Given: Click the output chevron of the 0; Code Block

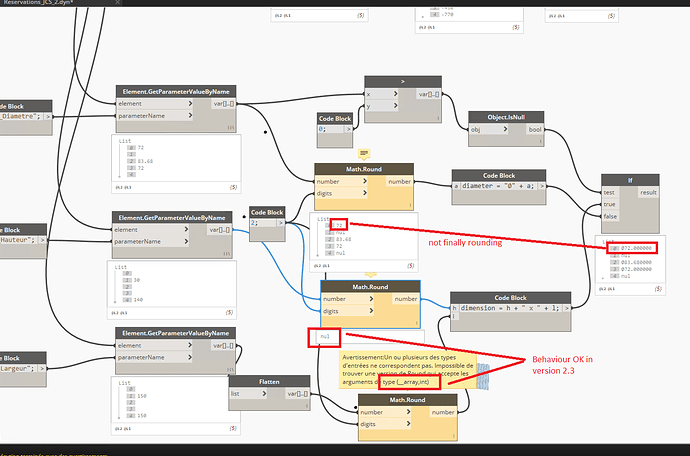Looking at the screenshot, I should 348,129.
